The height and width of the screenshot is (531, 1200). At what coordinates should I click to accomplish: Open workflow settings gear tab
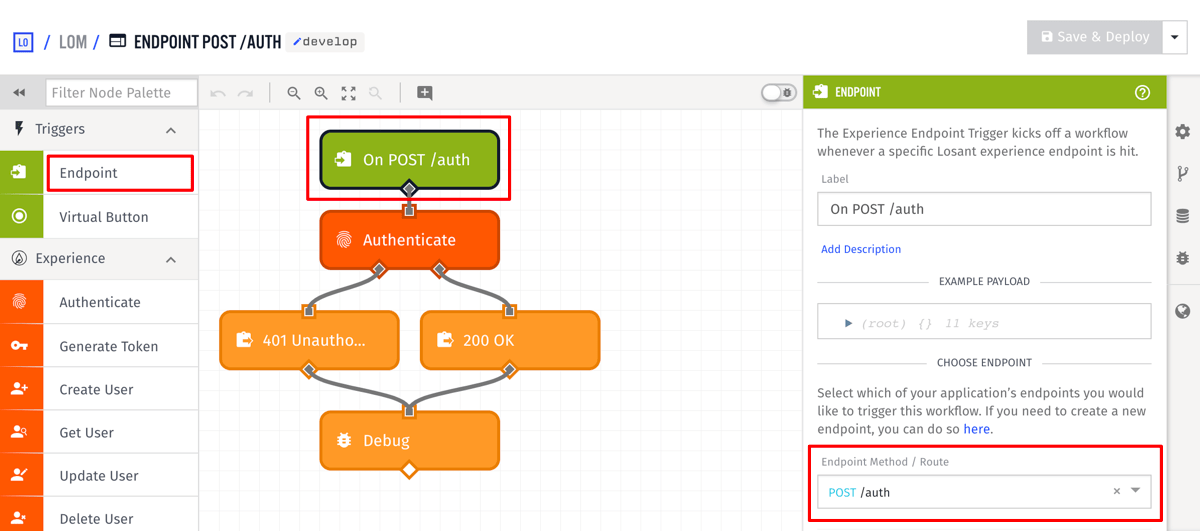tap(1183, 131)
